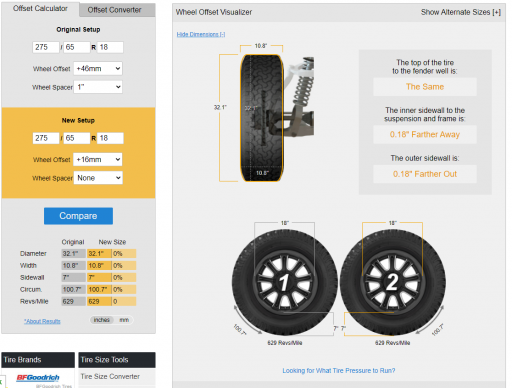Viewport: 512px width, 388px height.
Task: Open the What Tire Pressure to Run link
Action: click(x=339, y=371)
